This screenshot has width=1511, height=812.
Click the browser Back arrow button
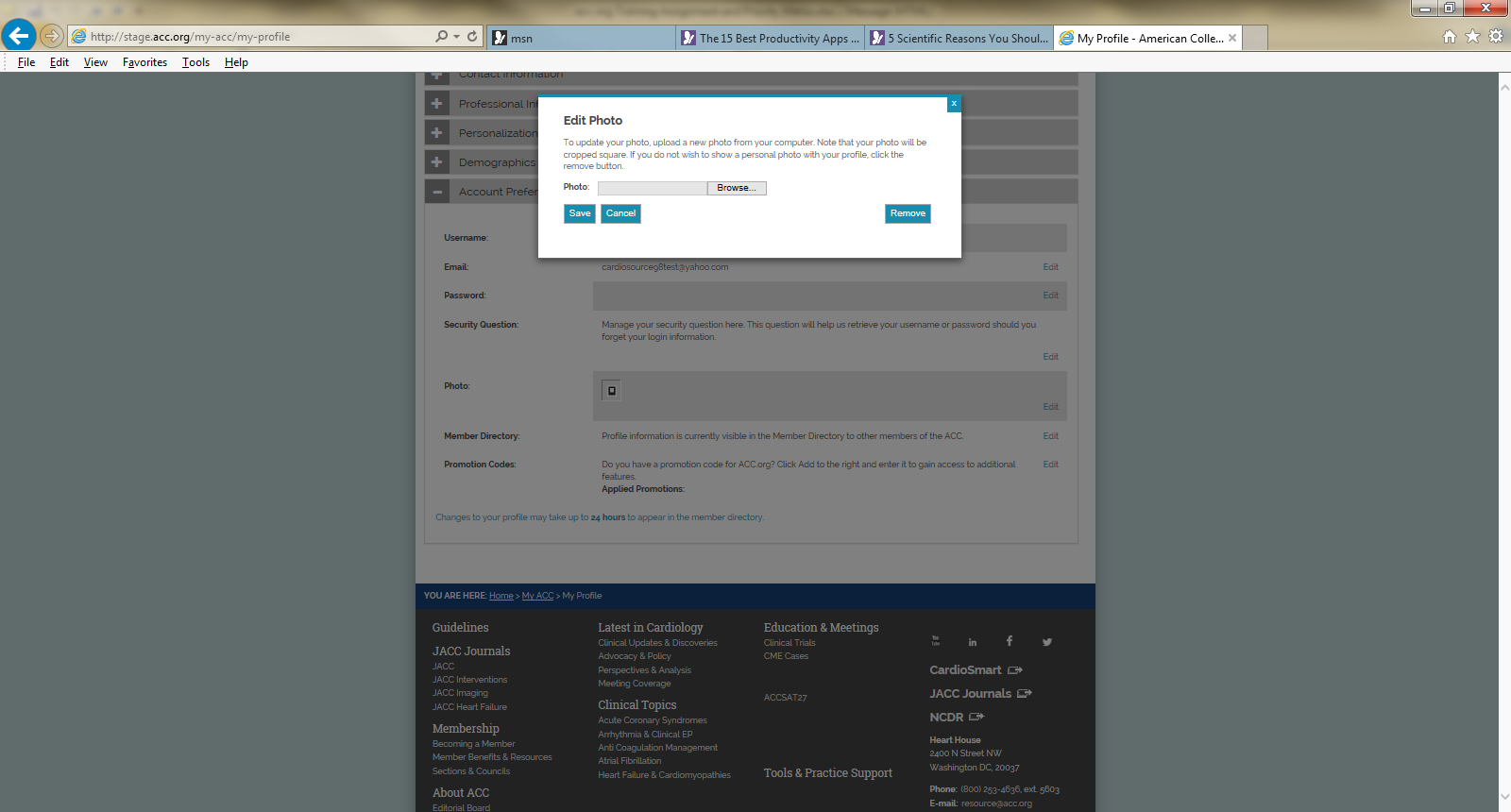(19, 36)
